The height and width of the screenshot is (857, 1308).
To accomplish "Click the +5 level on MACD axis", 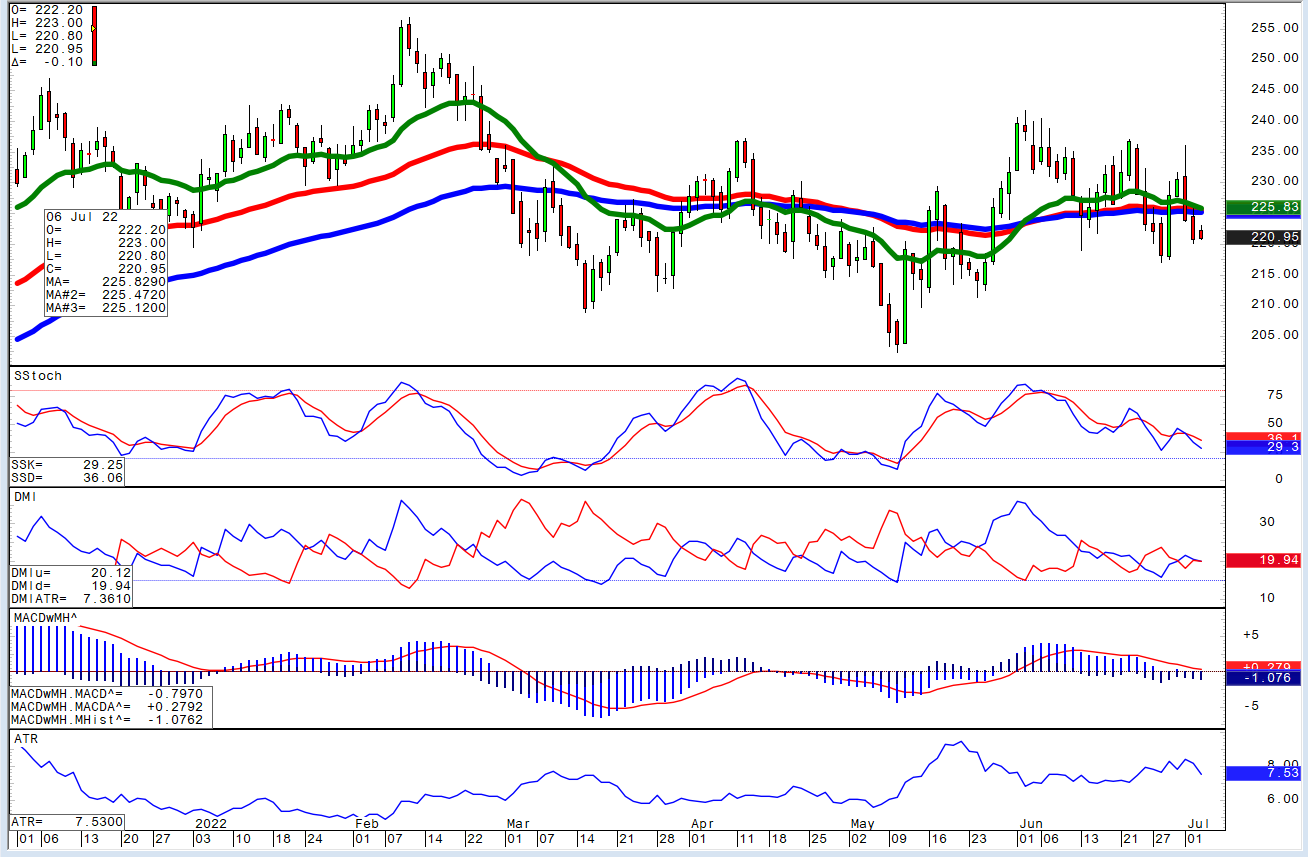I will [1250, 635].
